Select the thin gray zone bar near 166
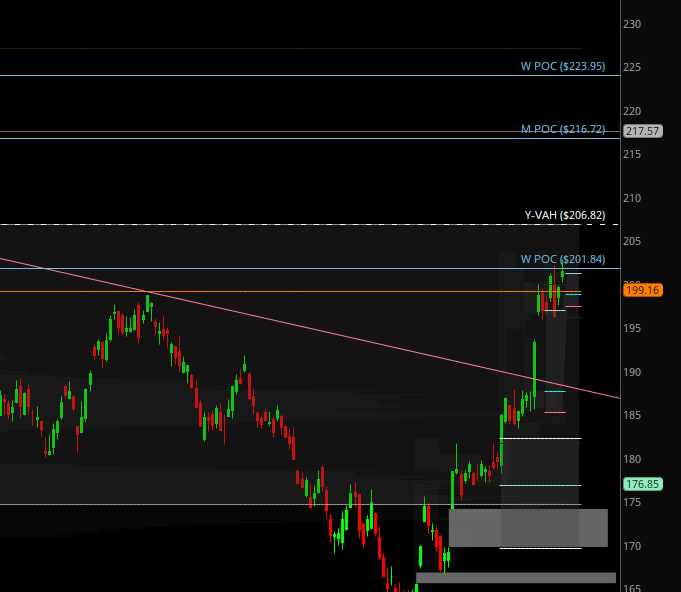 pyautogui.click(x=516, y=578)
